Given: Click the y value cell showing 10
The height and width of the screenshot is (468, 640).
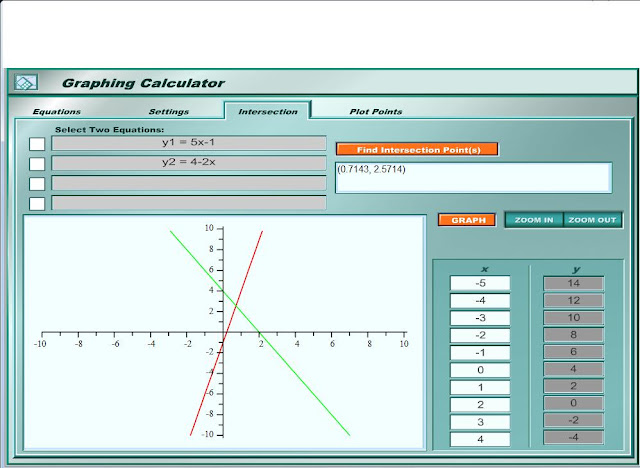Looking at the screenshot, I should point(573,317).
